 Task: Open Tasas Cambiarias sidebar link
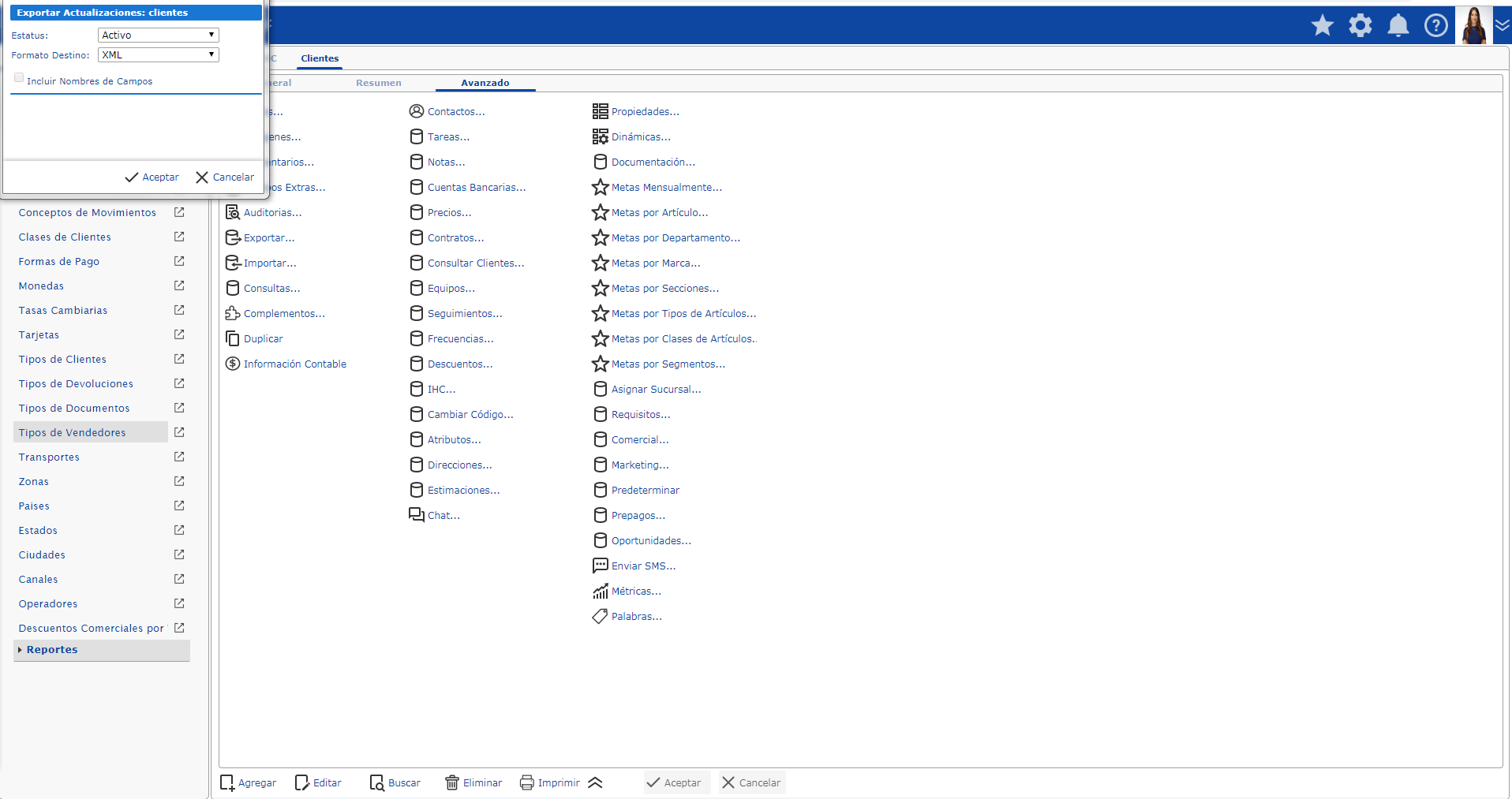point(63,310)
